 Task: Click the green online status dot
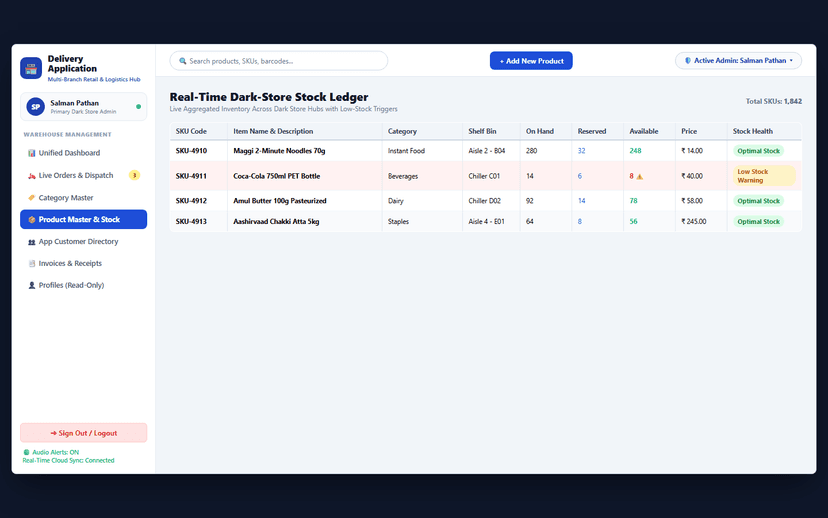click(x=138, y=107)
